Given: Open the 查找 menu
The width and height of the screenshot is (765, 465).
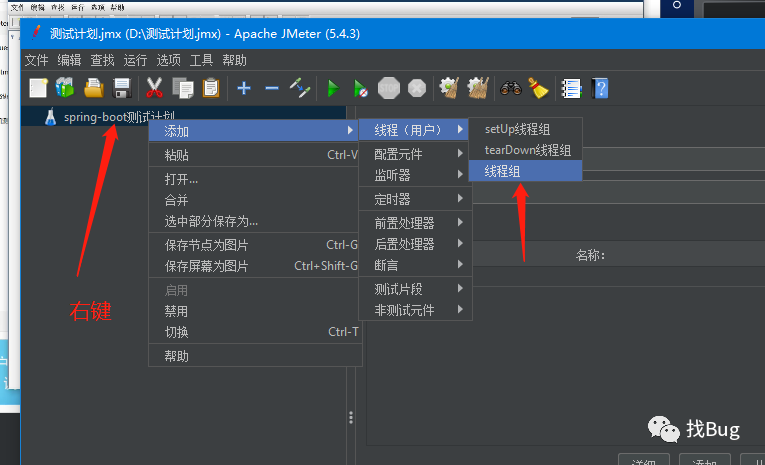Looking at the screenshot, I should coord(102,61).
